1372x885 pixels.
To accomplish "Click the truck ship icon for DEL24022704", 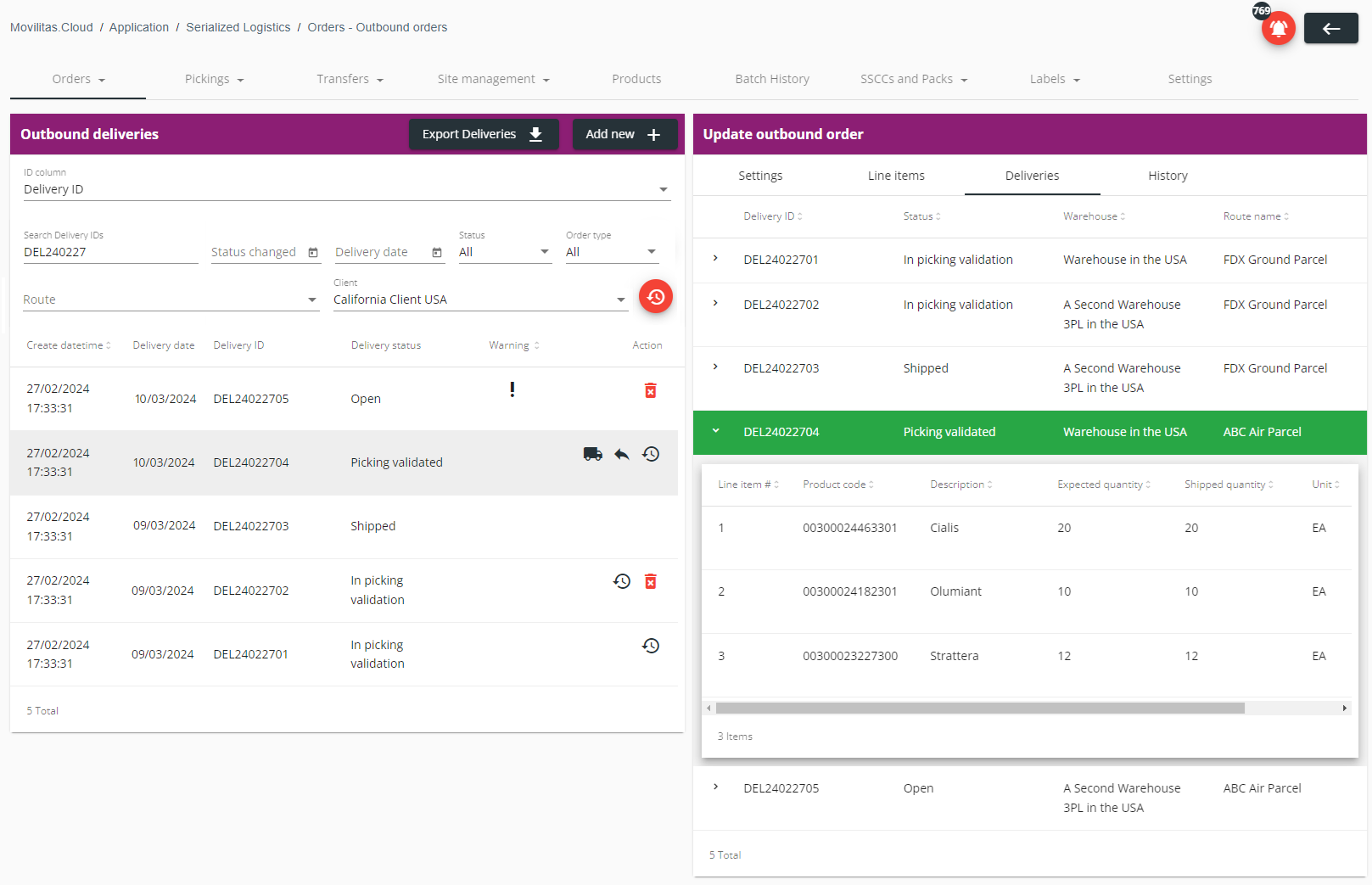I will (x=592, y=454).
